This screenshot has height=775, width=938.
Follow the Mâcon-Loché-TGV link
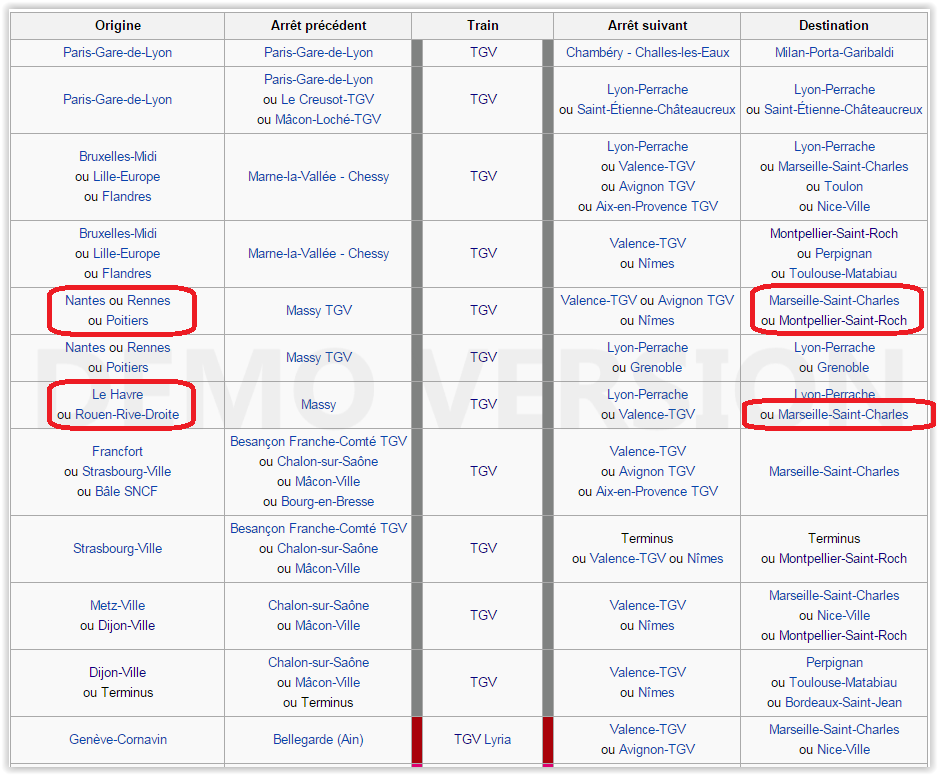(328, 120)
